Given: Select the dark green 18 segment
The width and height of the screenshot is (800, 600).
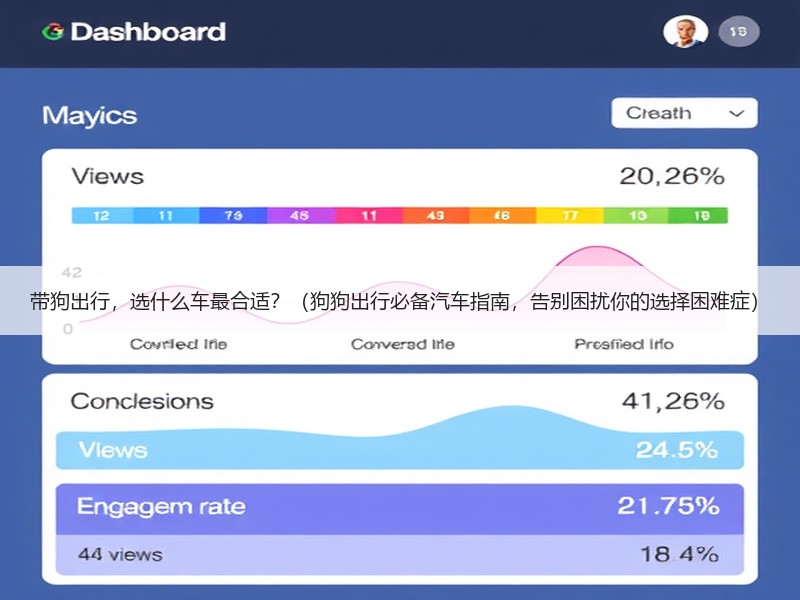Looking at the screenshot, I should coord(698,215).
